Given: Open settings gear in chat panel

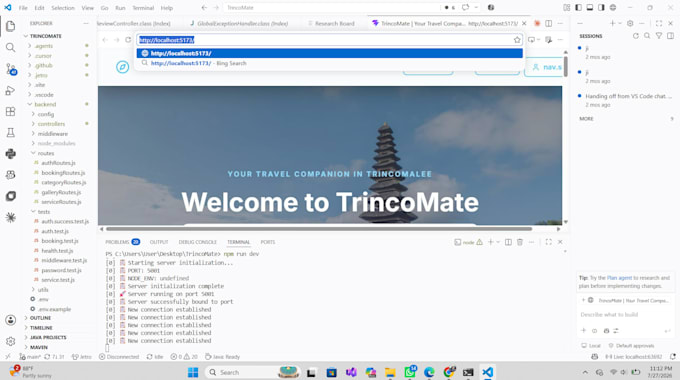Looking at the screenshot, I should 630,23.
